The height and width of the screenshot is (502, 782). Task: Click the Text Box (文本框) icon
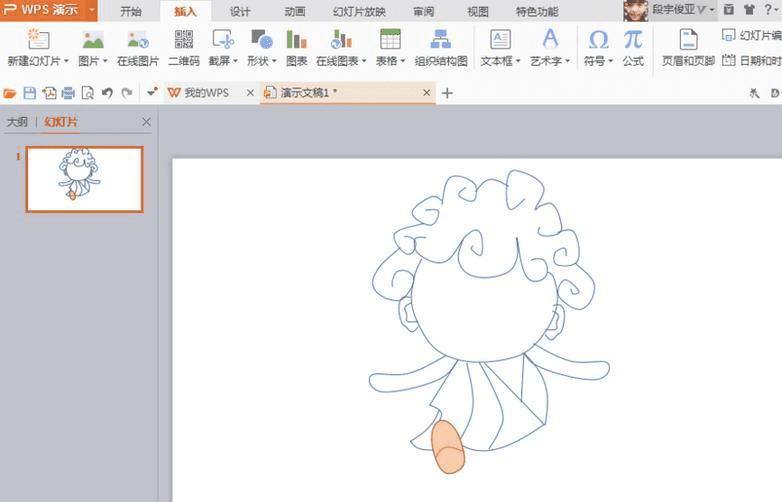[x=500, y=39]
